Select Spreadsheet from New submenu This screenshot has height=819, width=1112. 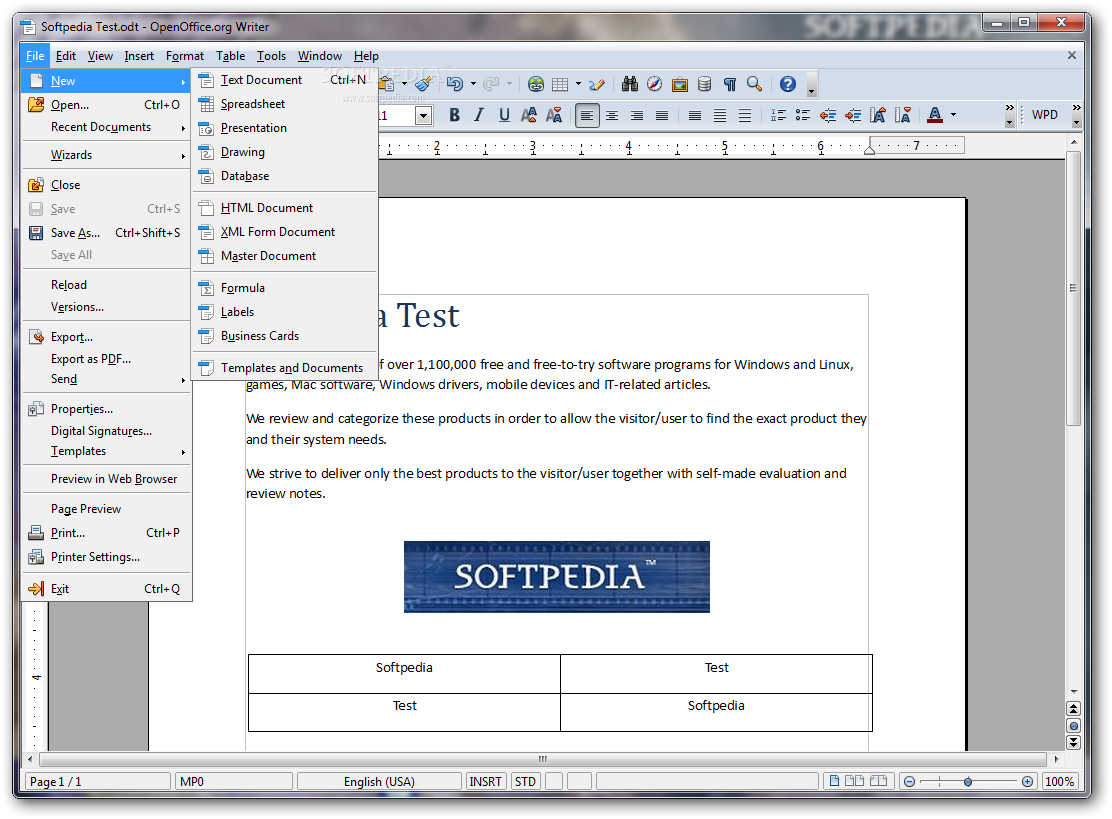pos(285,104)
